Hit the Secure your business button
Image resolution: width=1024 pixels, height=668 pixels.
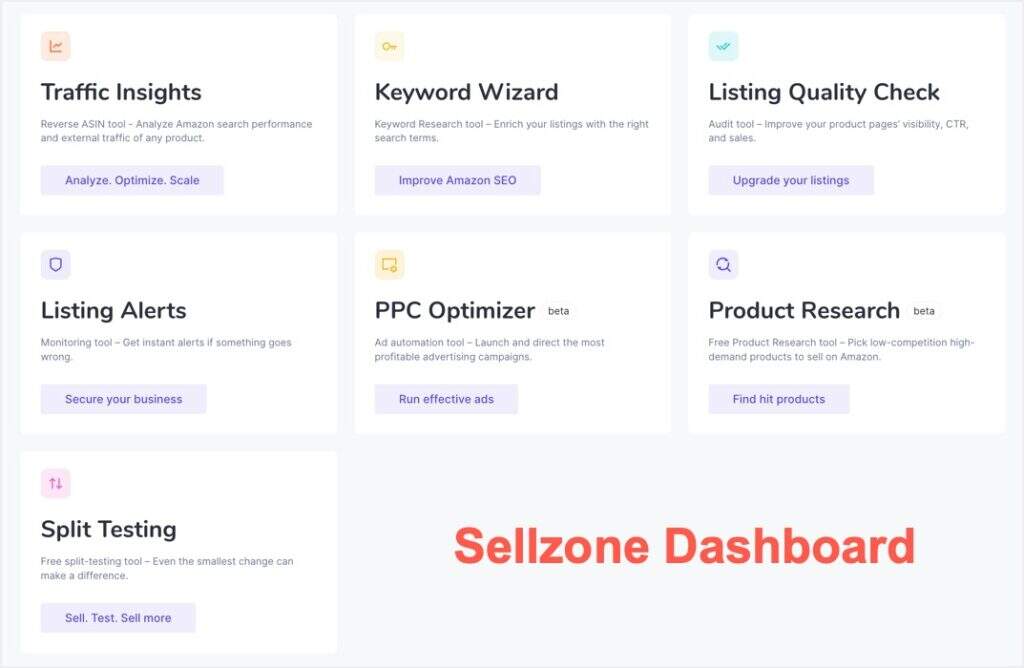pos(124,399)
